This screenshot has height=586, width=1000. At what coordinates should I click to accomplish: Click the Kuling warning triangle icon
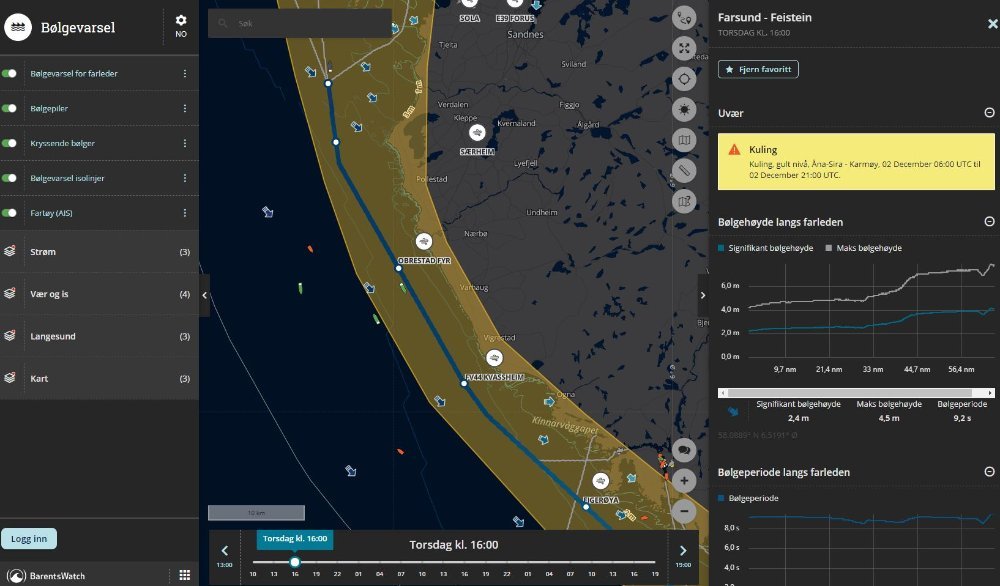(734, 150)
